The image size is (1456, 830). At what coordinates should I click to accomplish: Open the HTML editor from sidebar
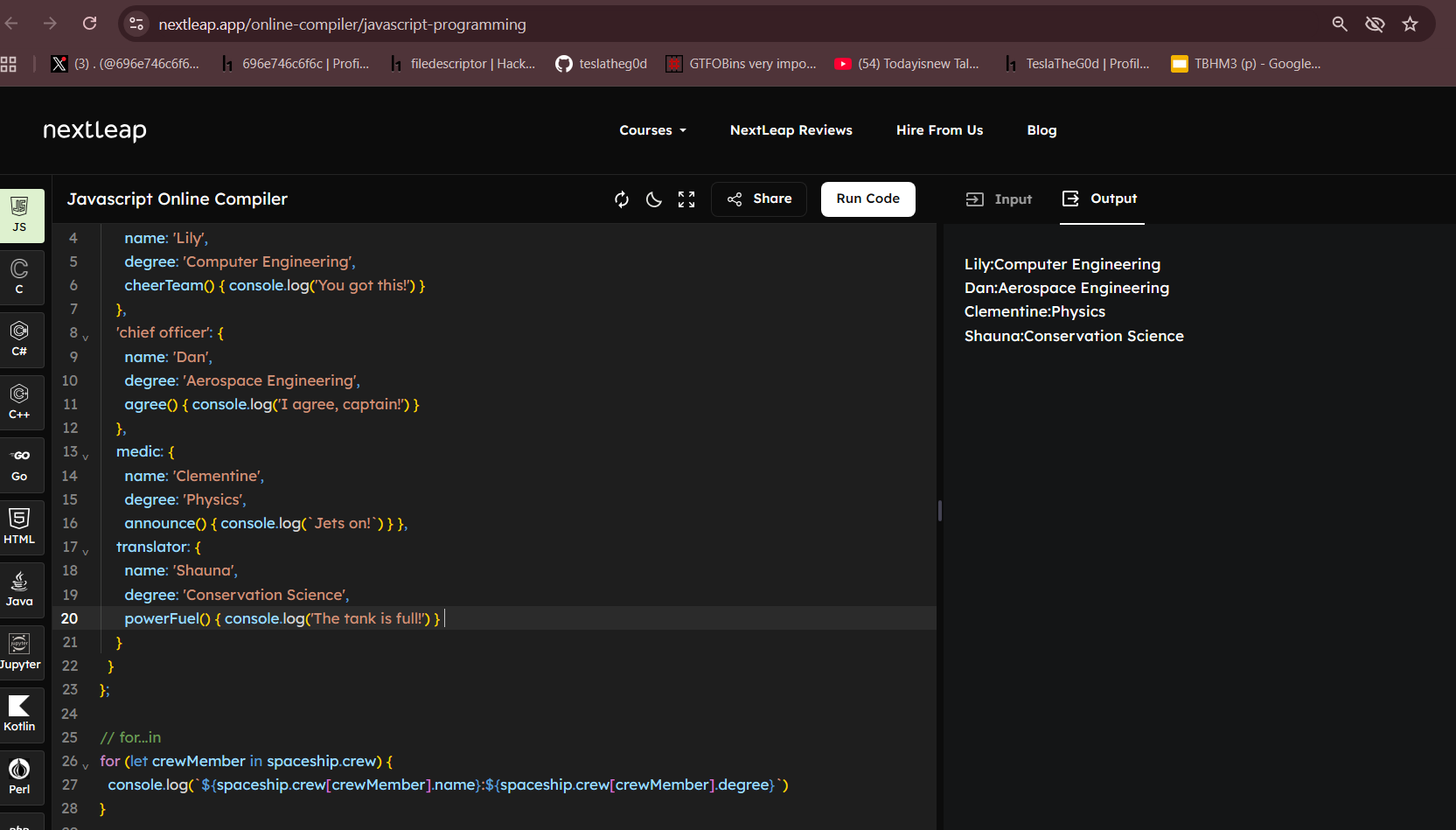(19, 527)
